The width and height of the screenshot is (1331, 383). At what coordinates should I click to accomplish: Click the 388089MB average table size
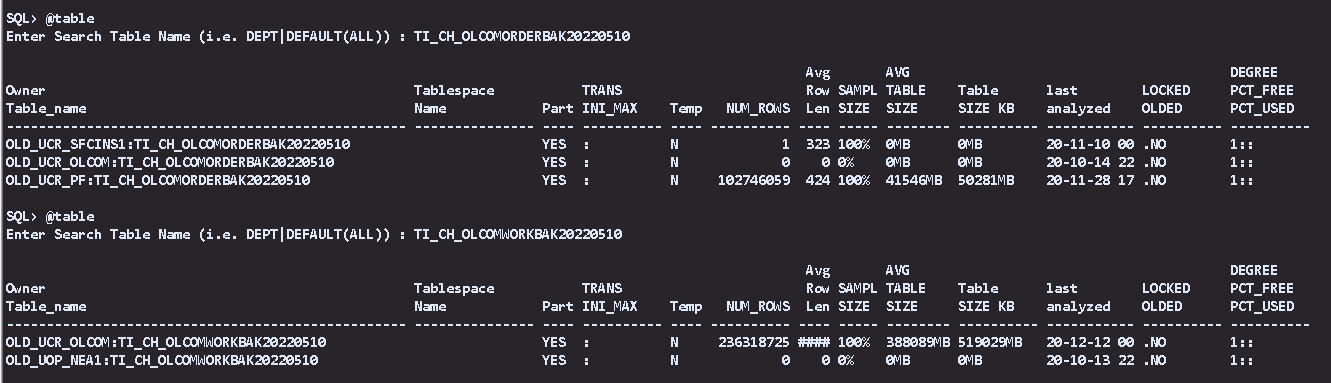point(918,342)
